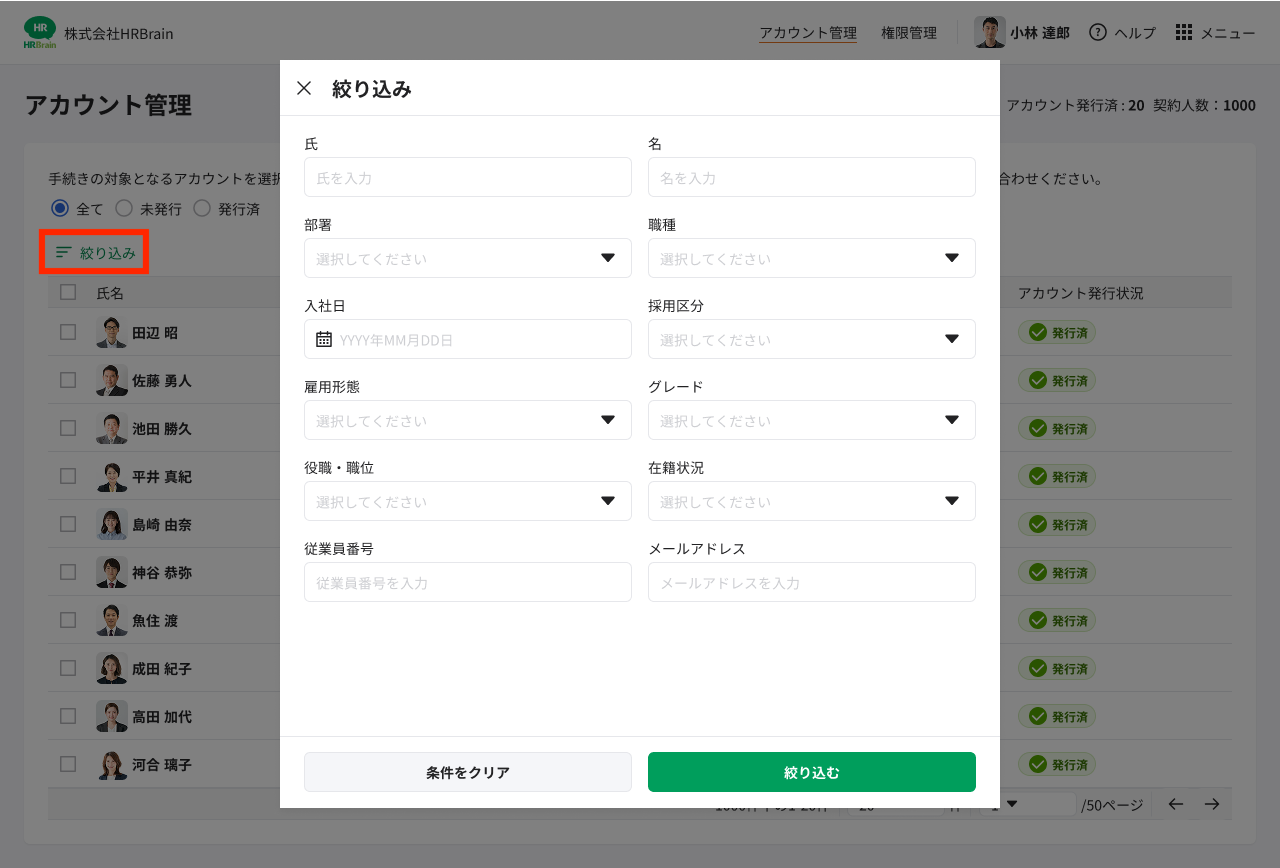Select the 未発行 radio button
1280x868 pixels.
[x=126, y=208]
